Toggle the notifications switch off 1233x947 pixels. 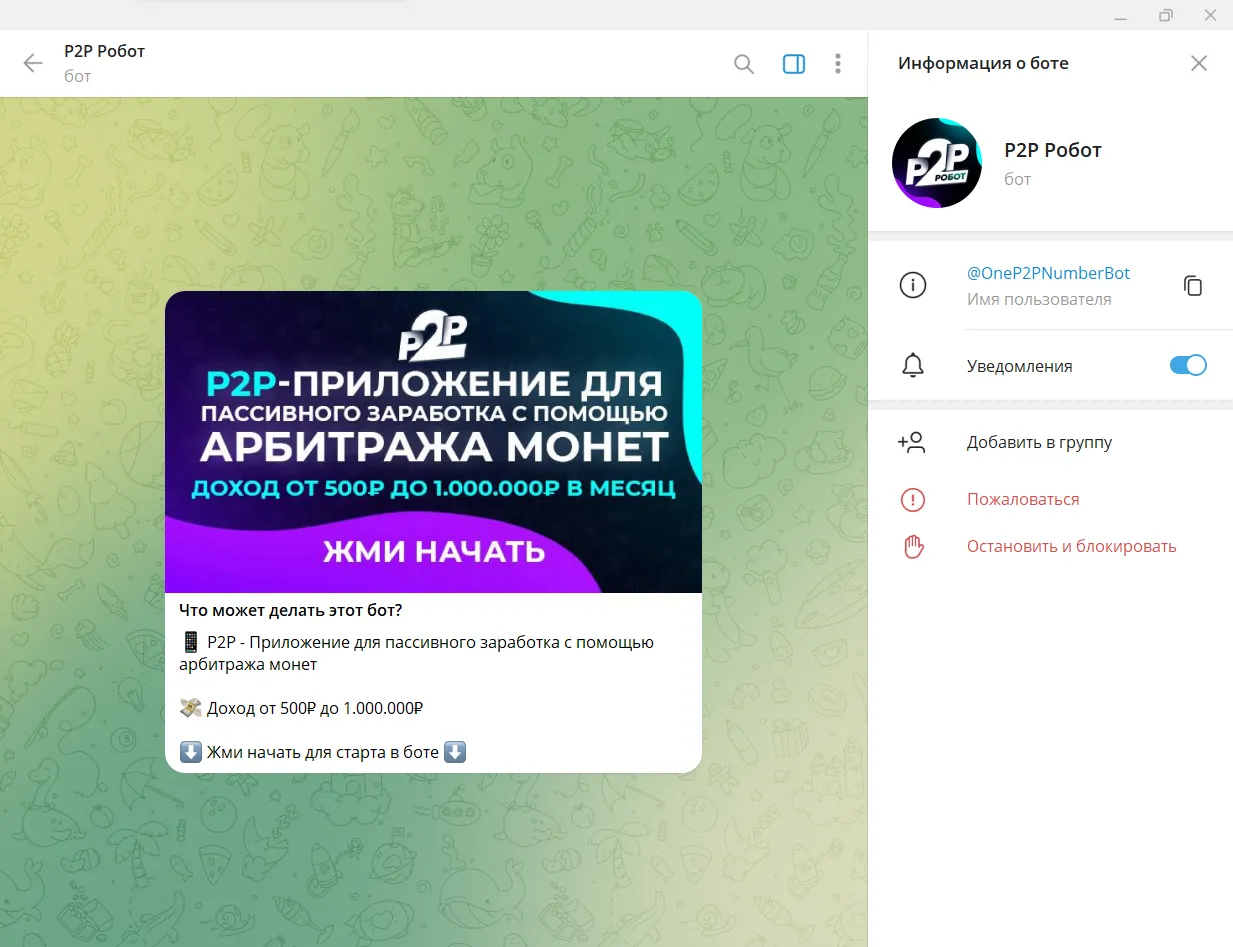click(x=1188, y=365)
